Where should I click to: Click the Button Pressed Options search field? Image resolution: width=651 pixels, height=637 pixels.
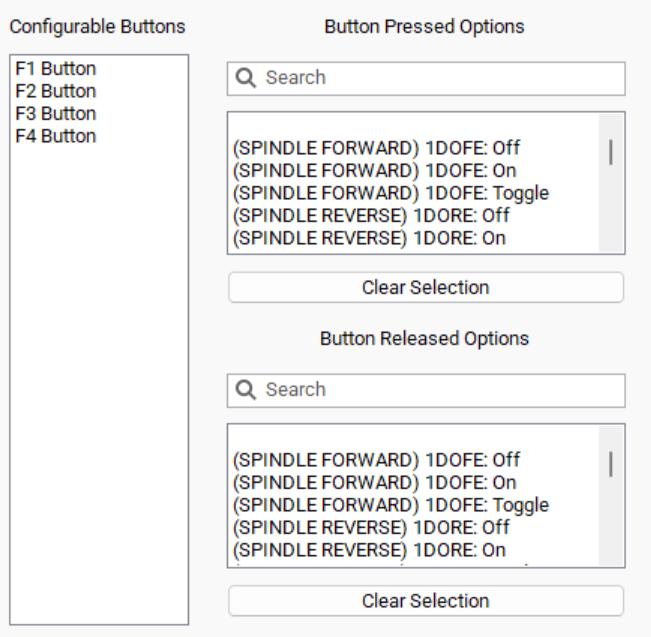click(440, 78)
